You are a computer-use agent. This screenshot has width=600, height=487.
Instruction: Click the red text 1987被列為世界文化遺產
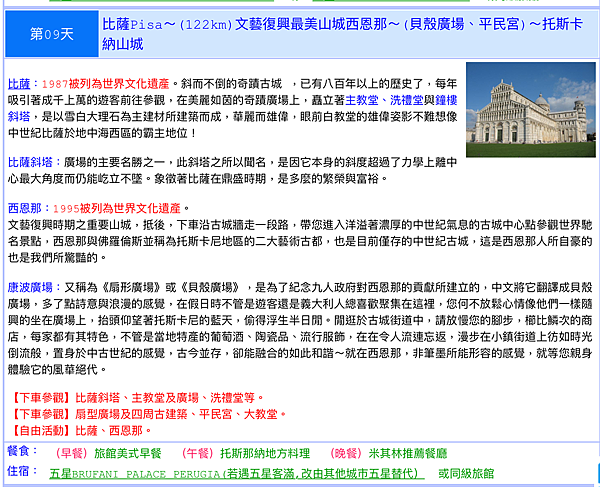(105, 84)
